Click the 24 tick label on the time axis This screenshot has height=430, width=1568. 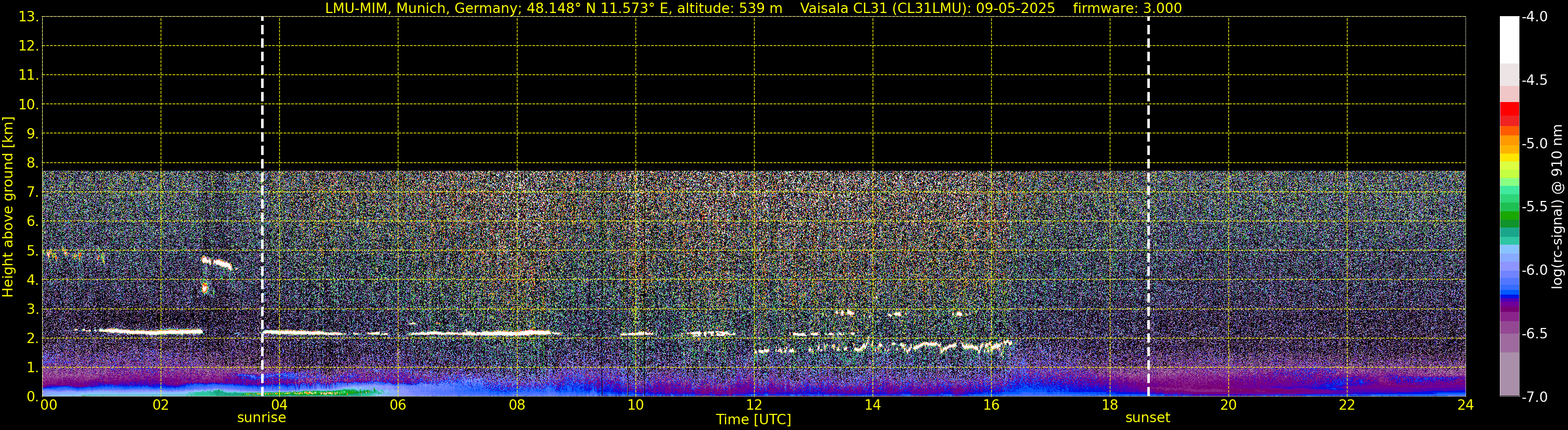tap(1465, 405)
